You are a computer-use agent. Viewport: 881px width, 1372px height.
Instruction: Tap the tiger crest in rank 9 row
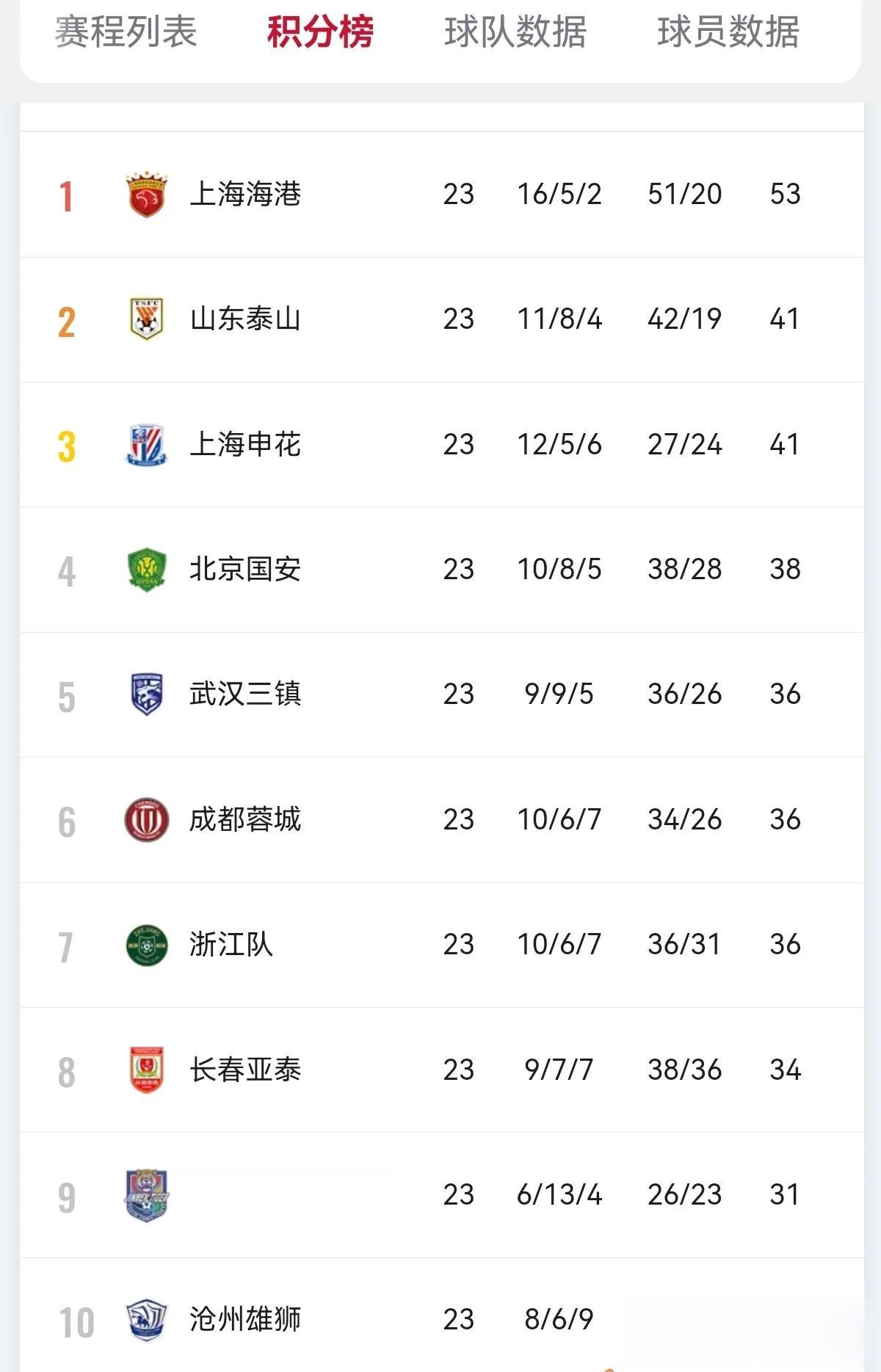147,1194
